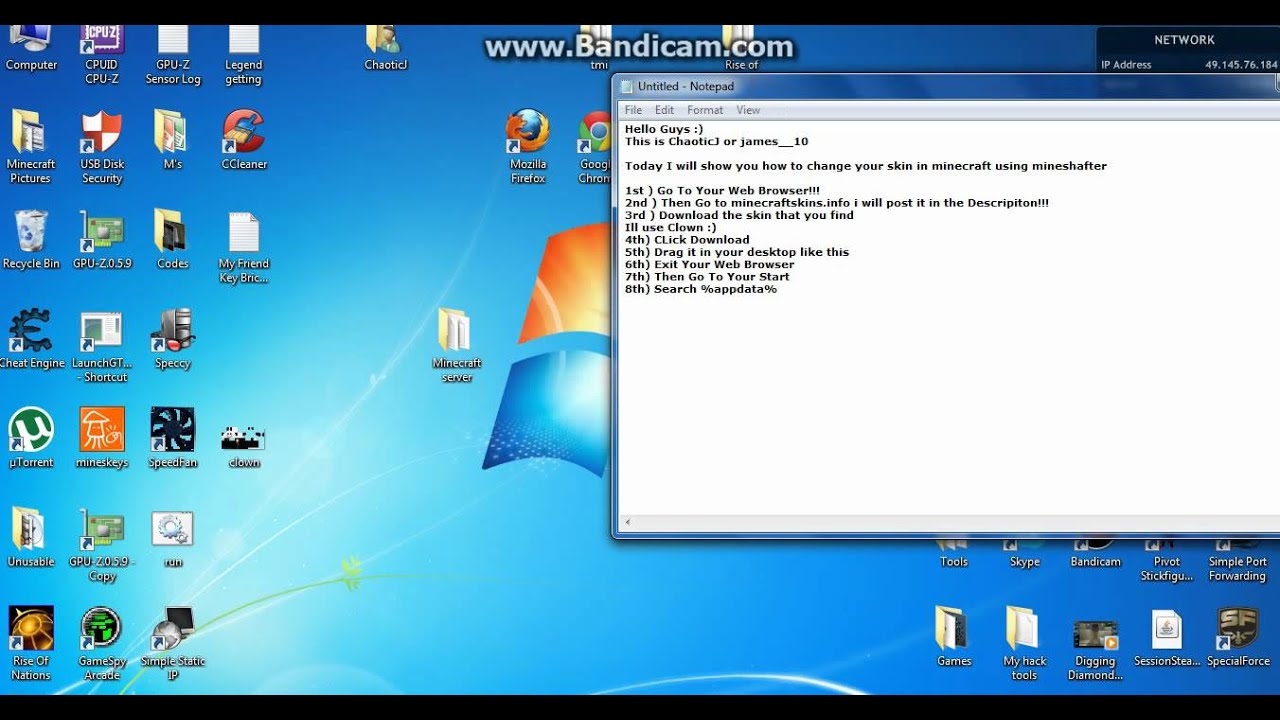
Task: Open the Games folder
Action: [x=953, y=636]
